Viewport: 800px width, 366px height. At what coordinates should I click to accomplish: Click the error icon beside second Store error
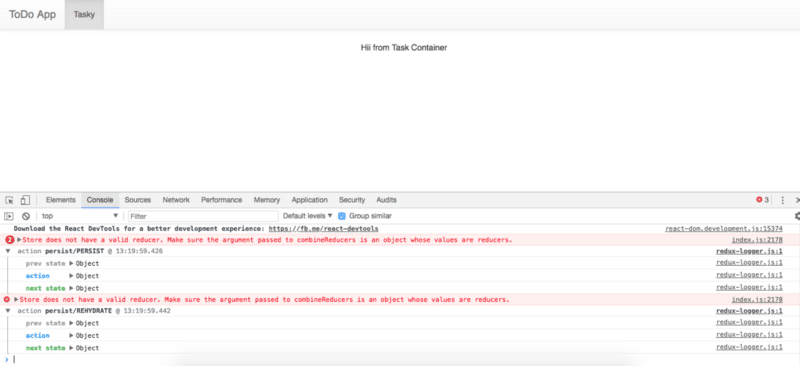click(x=7, y=300)
